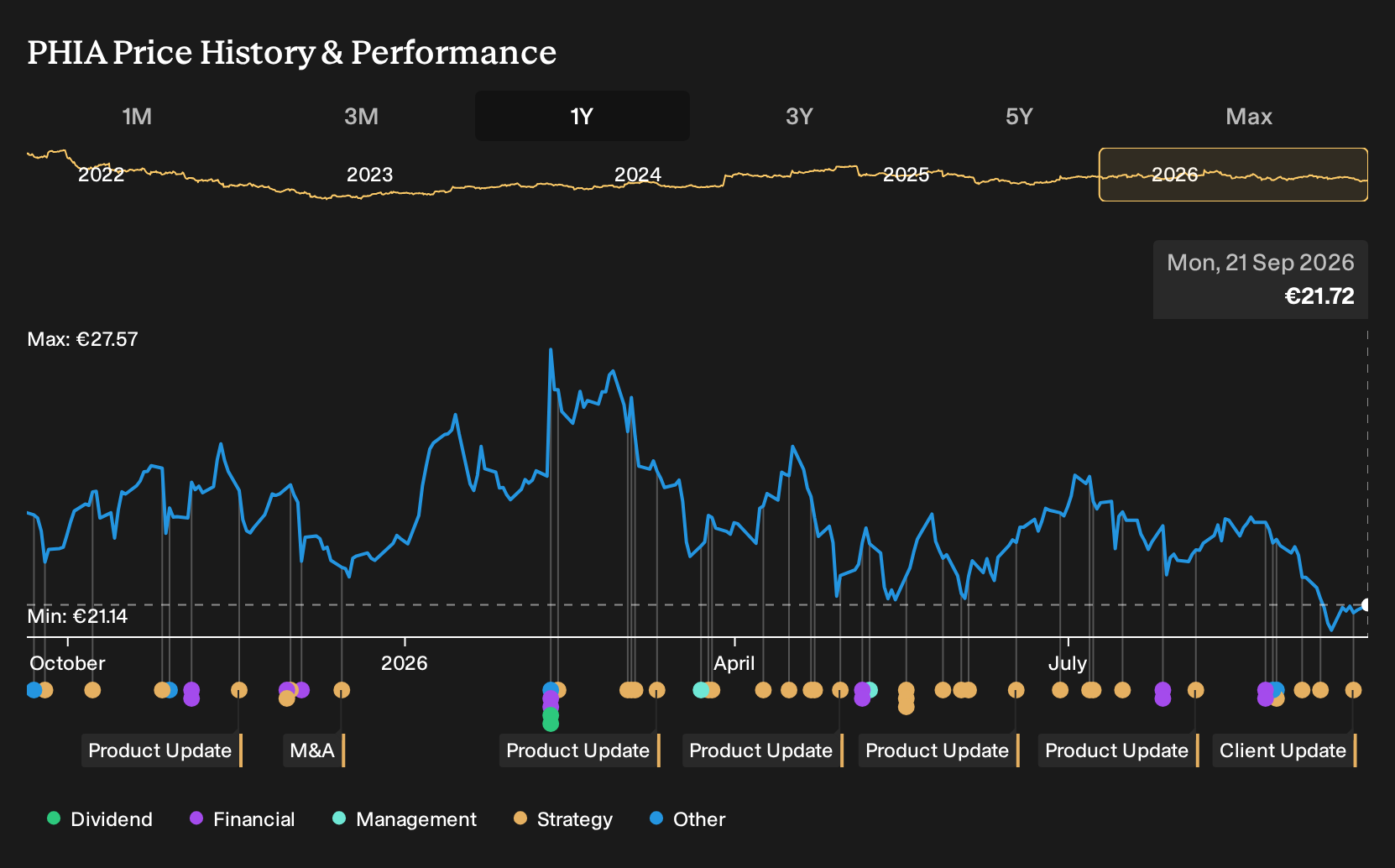Screen dimensions: 1395x868
Task: Switch to the 5Y time range tab
Action: pos(1019,116)
